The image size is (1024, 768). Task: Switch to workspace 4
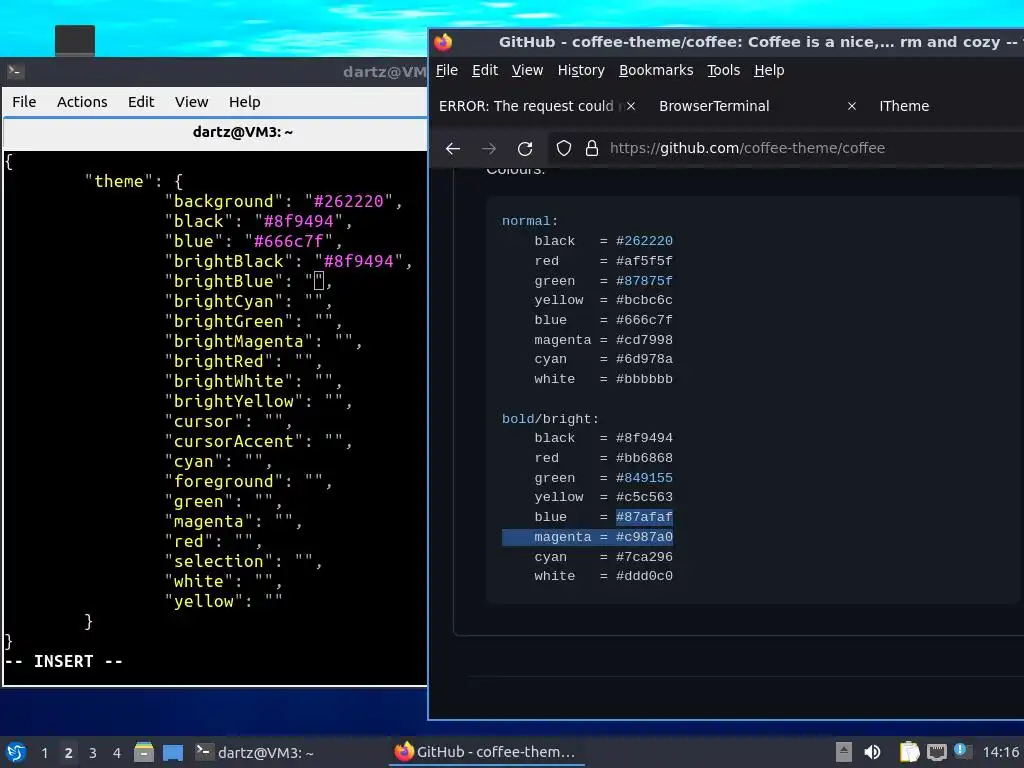117,753
